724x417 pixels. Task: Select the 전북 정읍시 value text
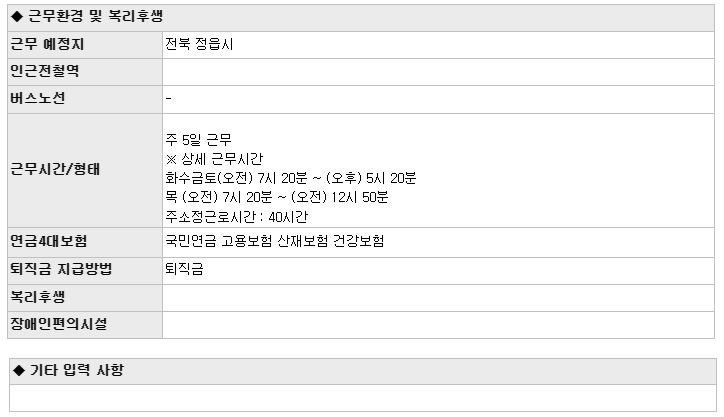tap(199, 44)
